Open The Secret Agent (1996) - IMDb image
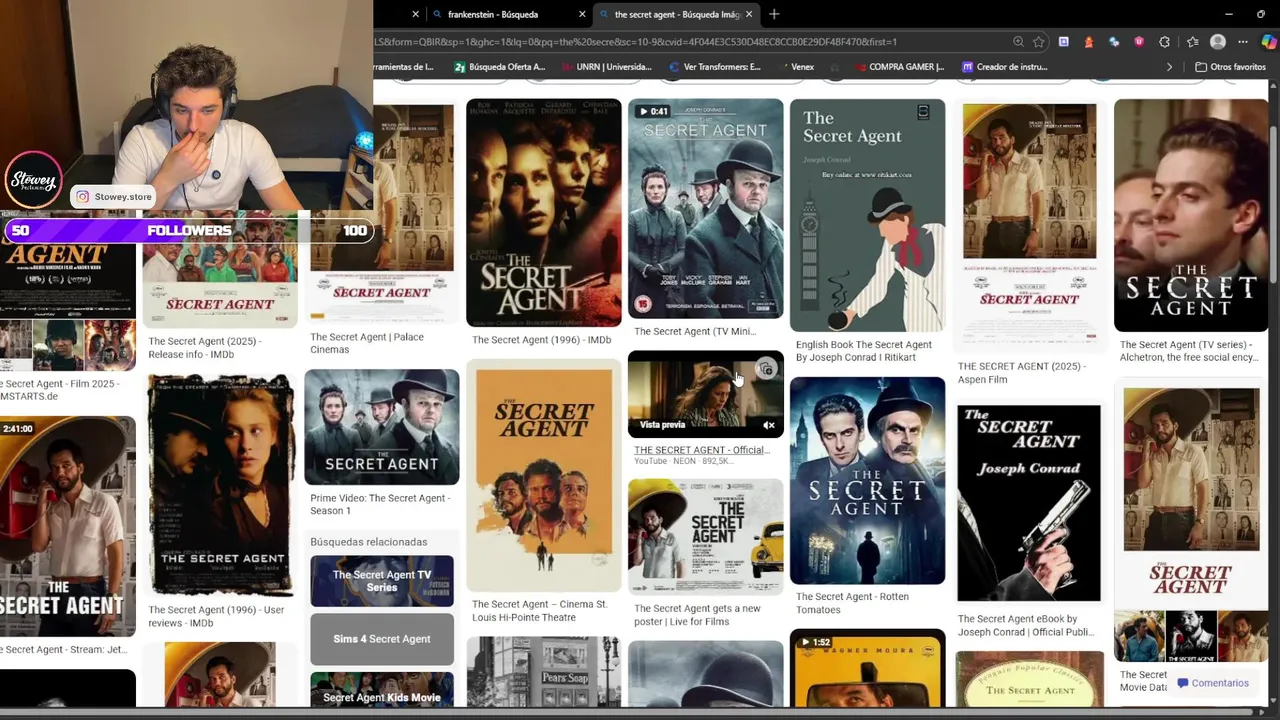Screen dimensions: 1280x720 coord(543,212)
